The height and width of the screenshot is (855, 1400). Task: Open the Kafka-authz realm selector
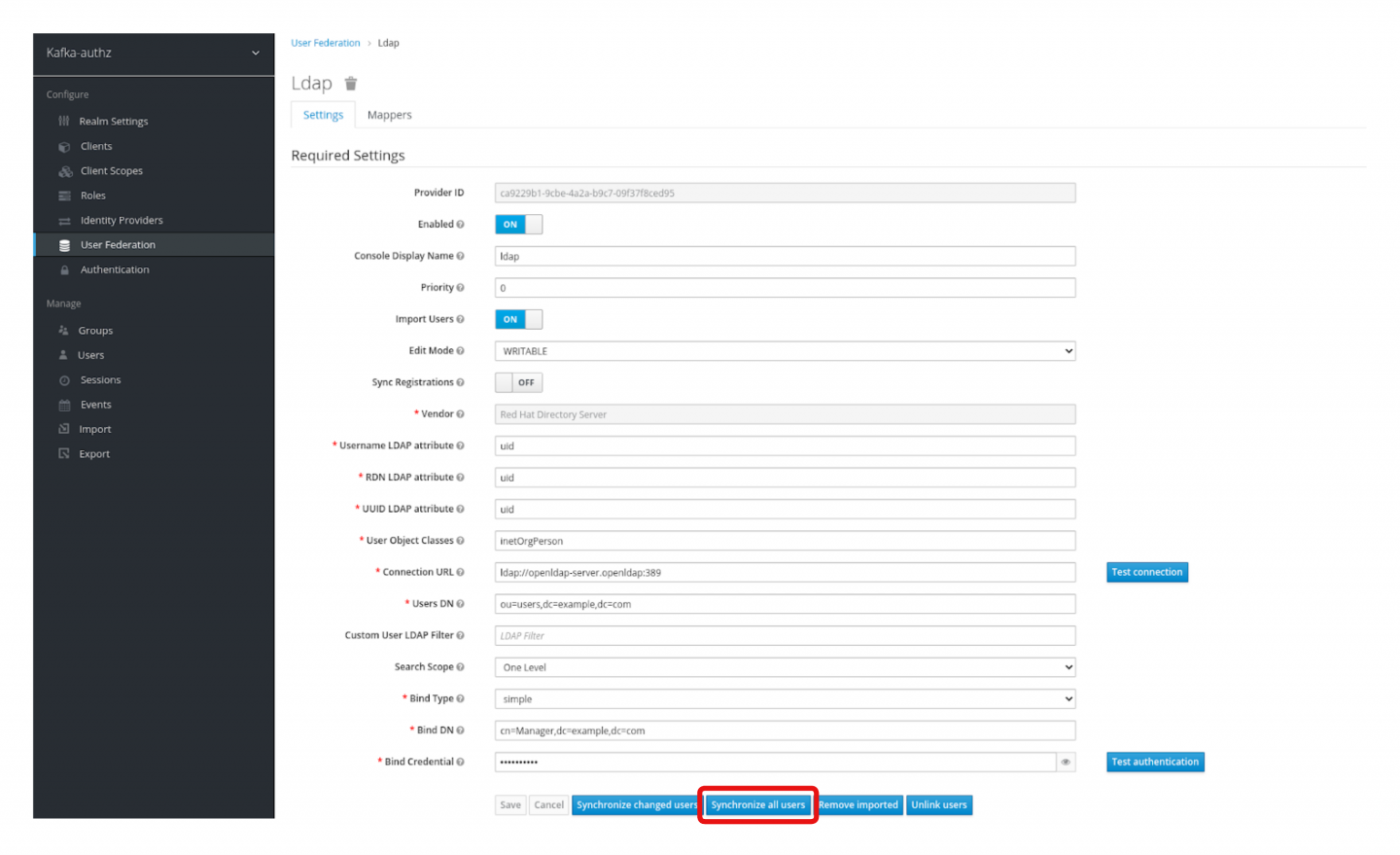click(x=154, y=53)
